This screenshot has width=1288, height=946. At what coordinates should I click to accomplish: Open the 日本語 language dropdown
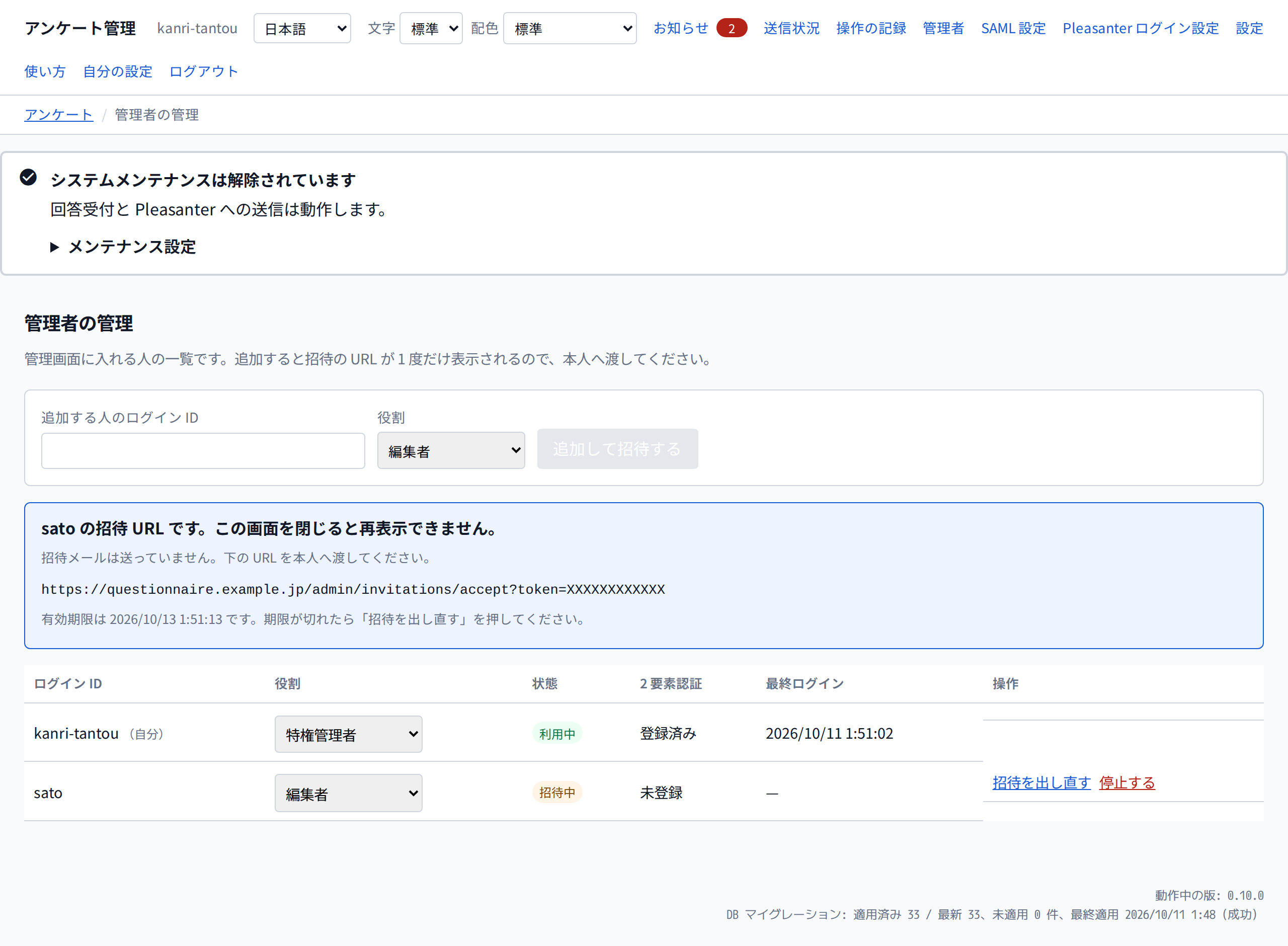pos(302,29)
